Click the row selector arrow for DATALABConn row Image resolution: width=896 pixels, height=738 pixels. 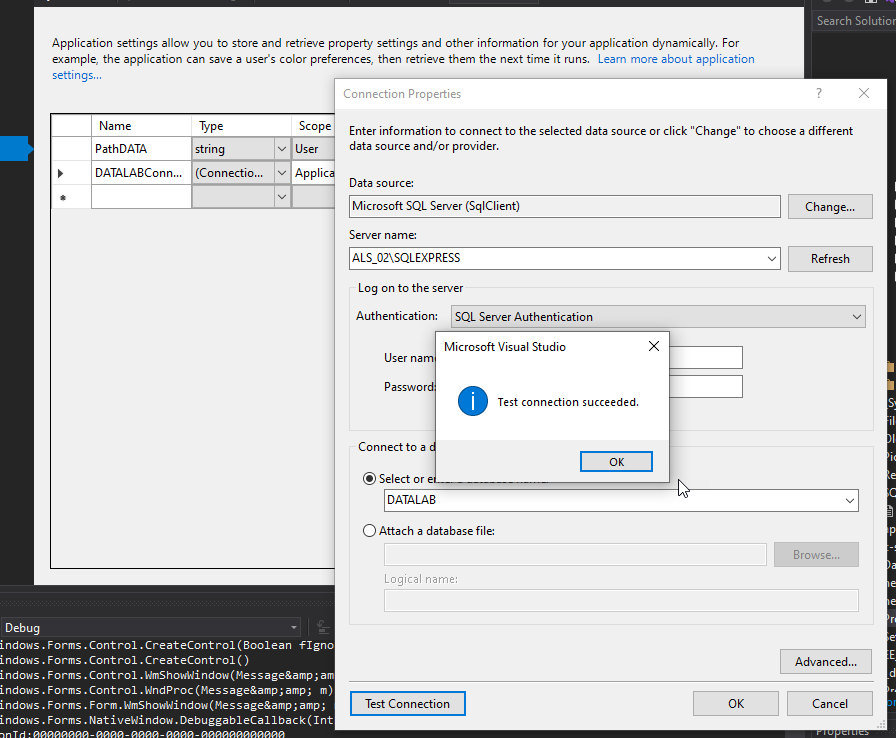tap(61, 173)
